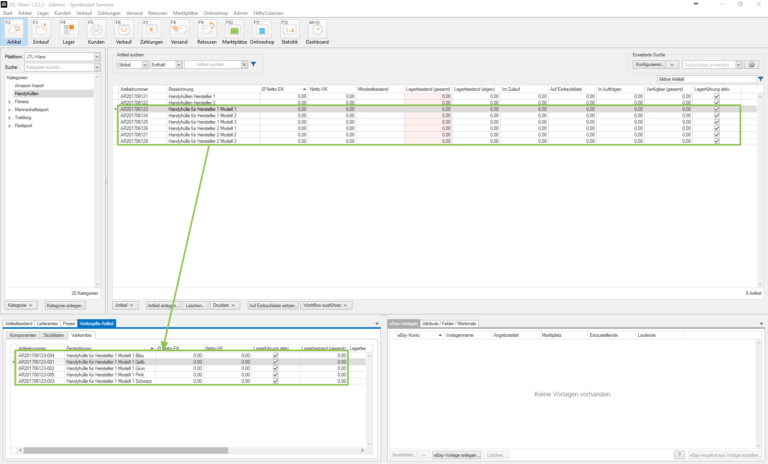This screenshot has width=768, height=464.
Task: Toggle Lagerführung aktiv for Handyhüllen Hersteller 1
Action: click(716, 97)
